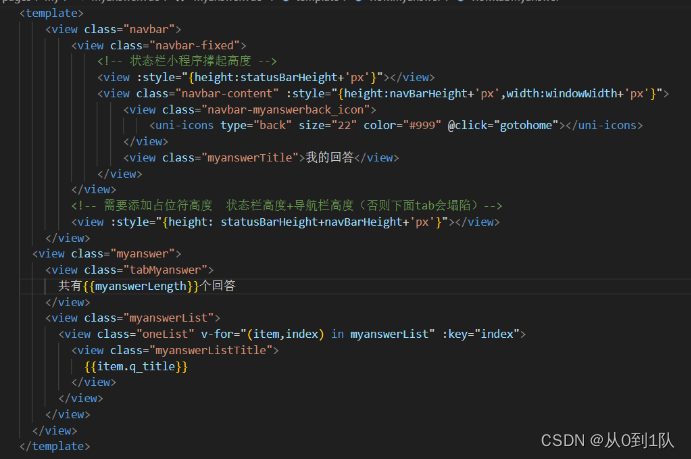Click the closing </template> tag
The height and width of the screenshot is (459, 691).
click(x=55, y=446)
